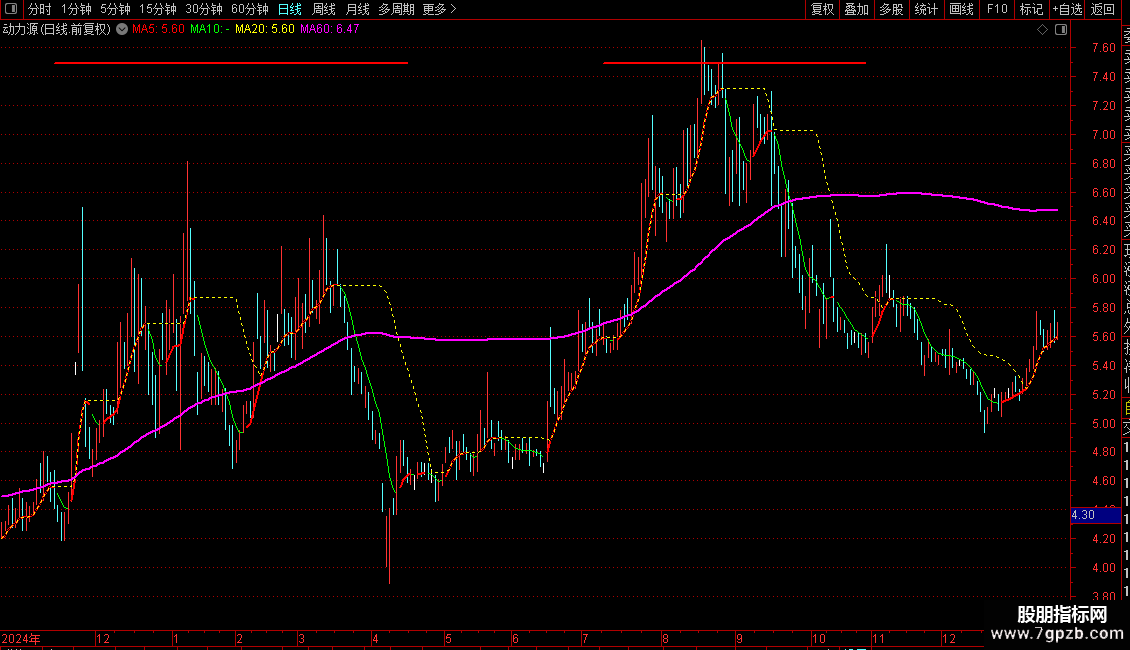
Task: Click the 4.30 price marker on axis
Action: pos(1095,515)
